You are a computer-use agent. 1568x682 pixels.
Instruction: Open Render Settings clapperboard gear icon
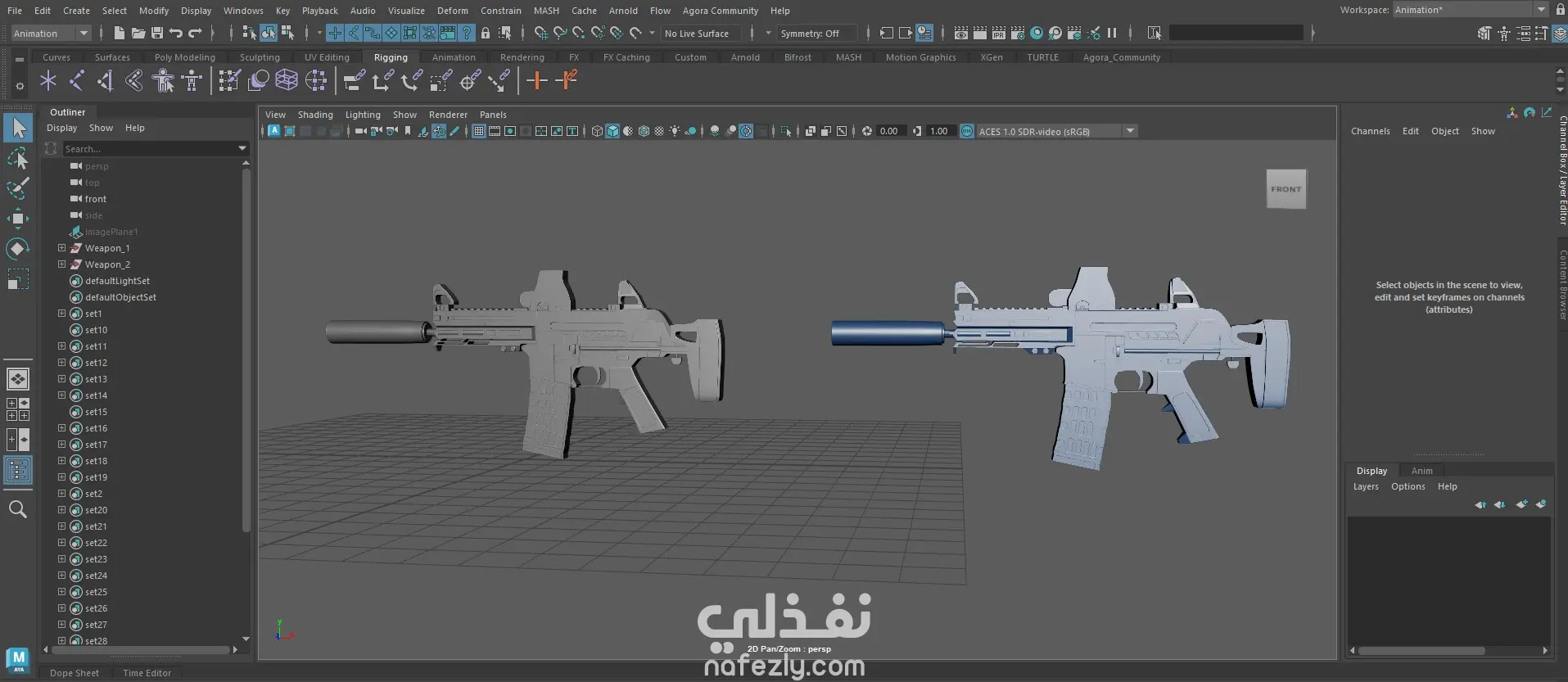tap(1018, 34)
